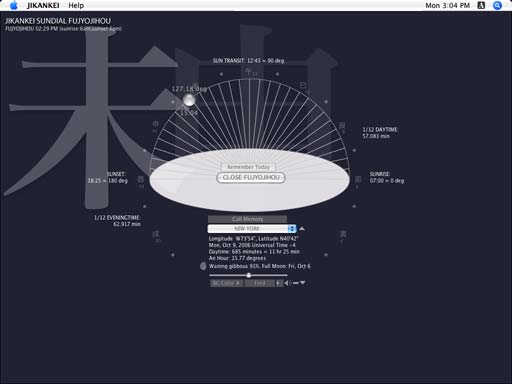
Task: Open the JIKANKEI menu
Action: pos(43,5)
